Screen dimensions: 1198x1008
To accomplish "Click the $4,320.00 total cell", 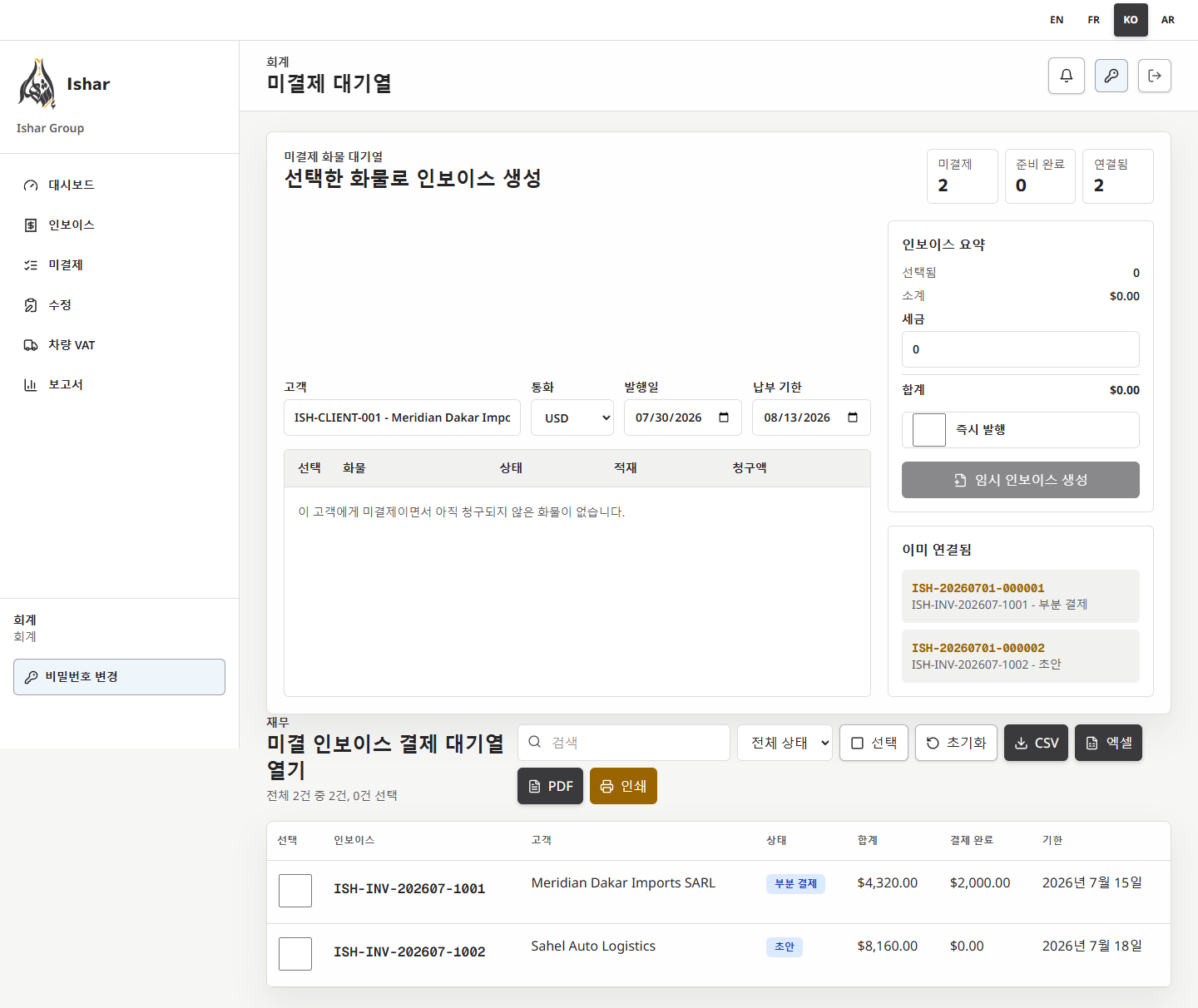I will (888, 882).
